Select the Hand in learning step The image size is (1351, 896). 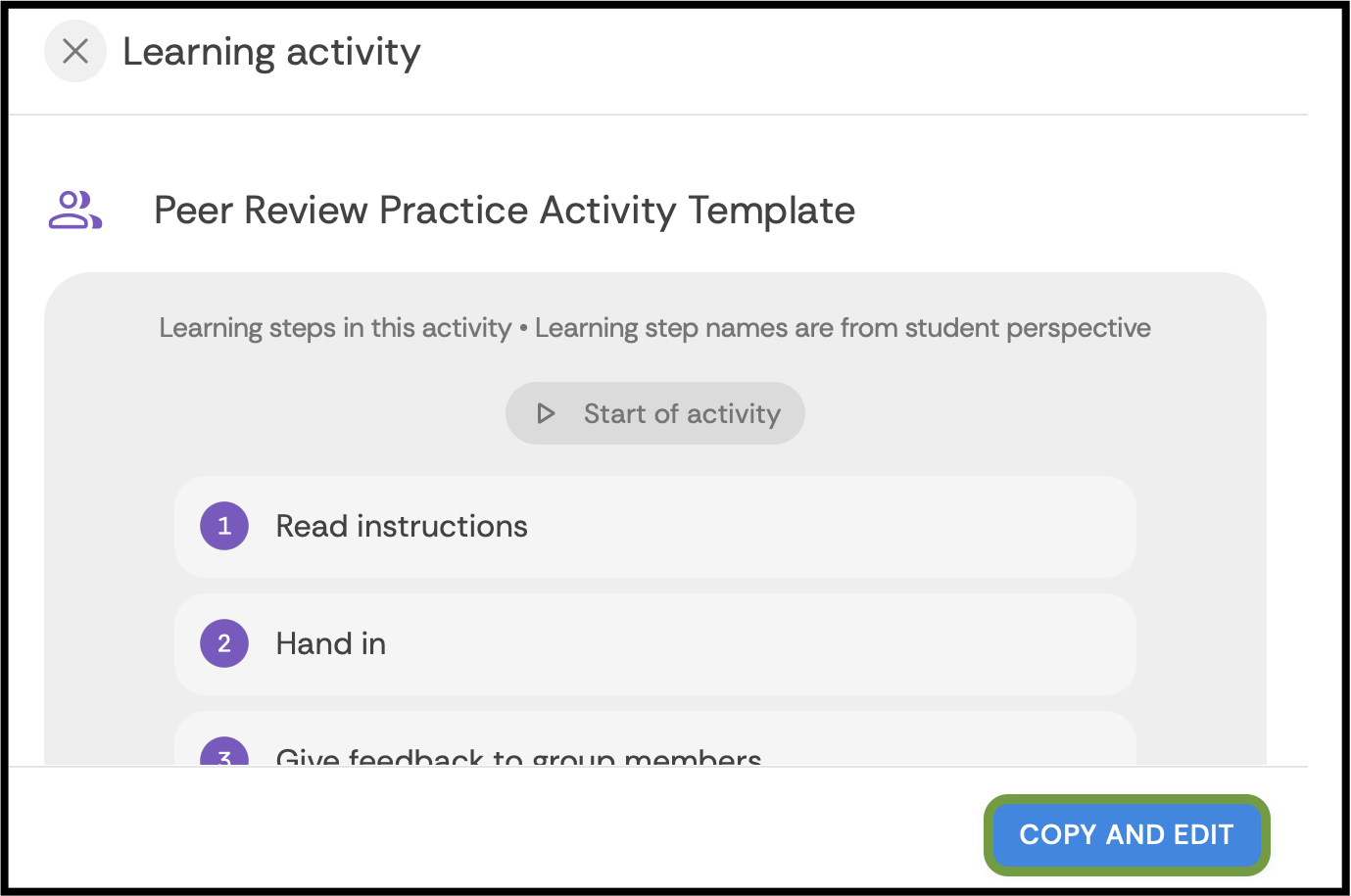pos(654,643)
